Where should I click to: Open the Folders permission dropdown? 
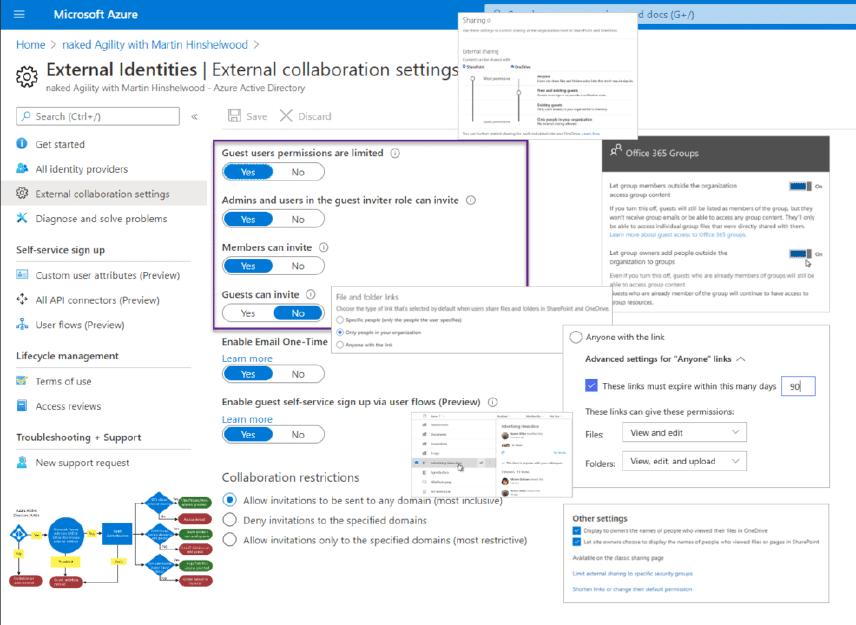tap(684, 461)
